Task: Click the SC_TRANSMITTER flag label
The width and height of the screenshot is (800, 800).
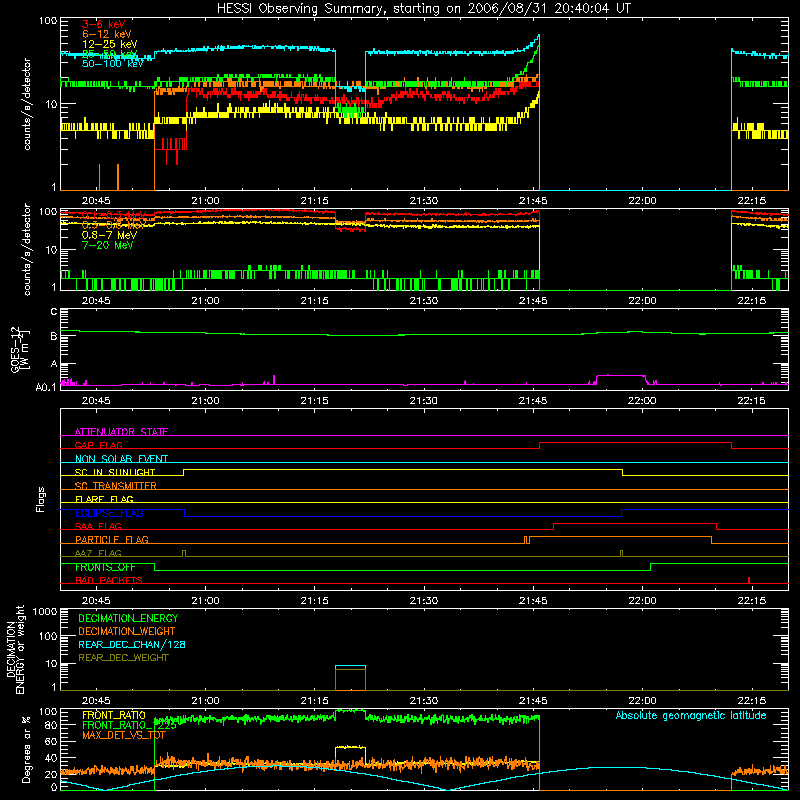Action: point(115,485)
